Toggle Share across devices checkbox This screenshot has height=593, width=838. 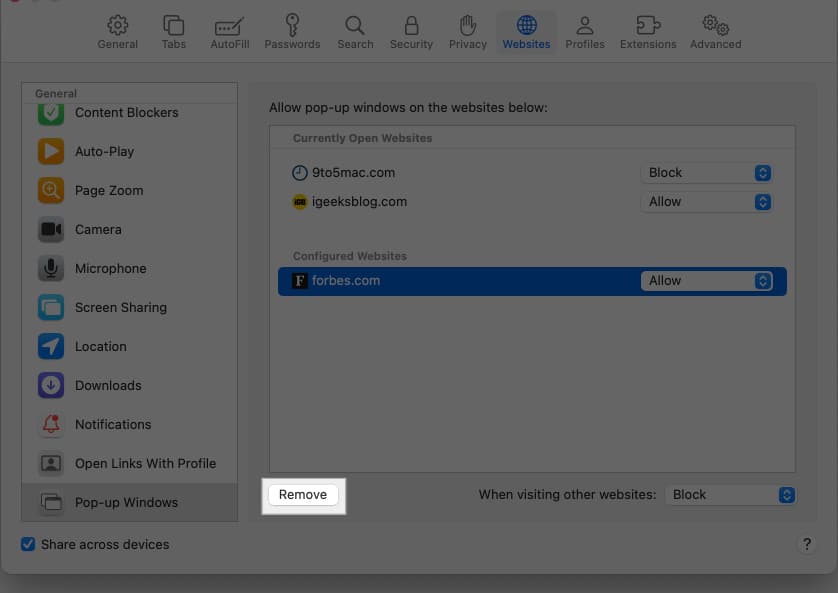[x=28, y=544]
